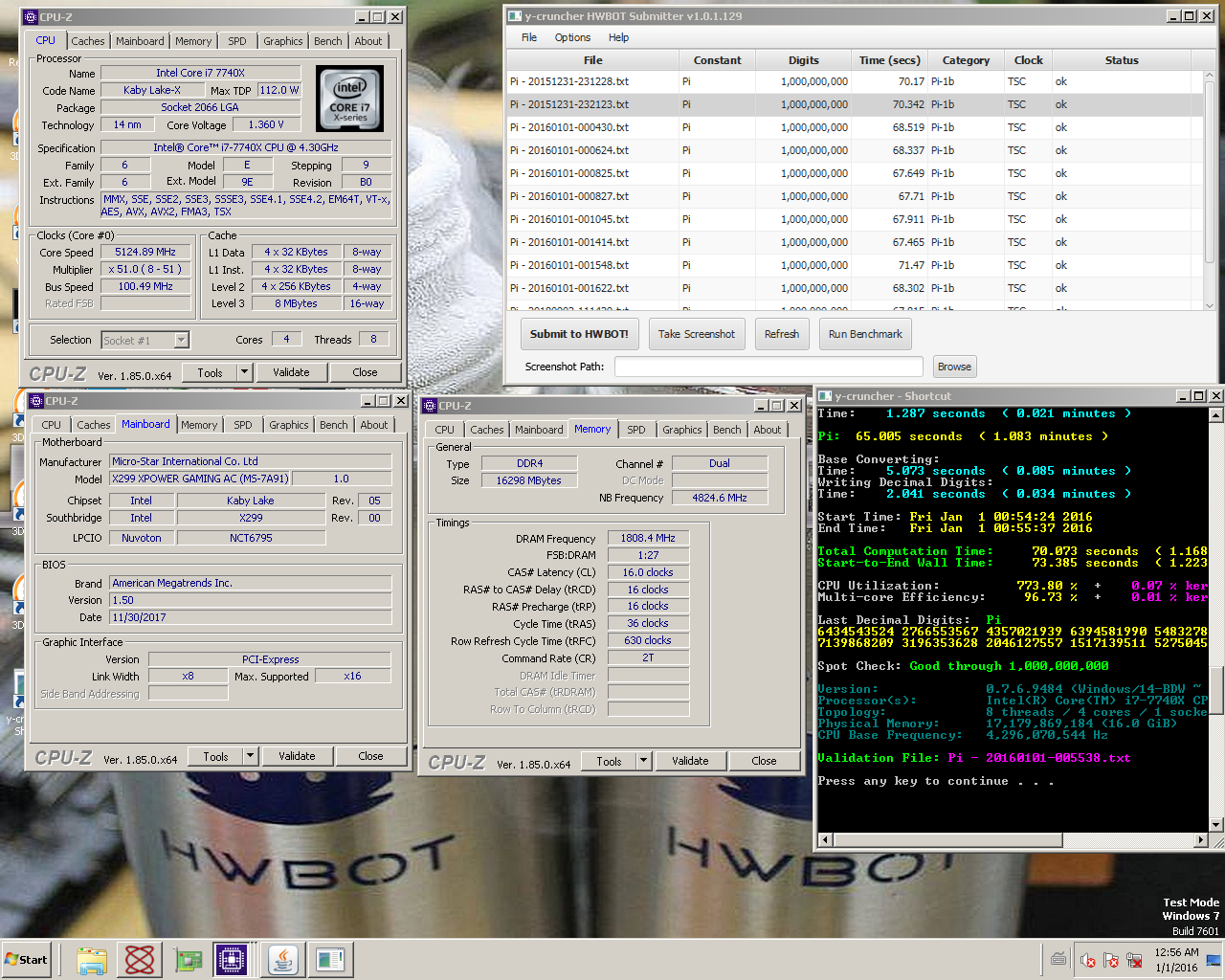
Task: Click Close button in Memory CPU-Z window
Action: pos(764,761)
